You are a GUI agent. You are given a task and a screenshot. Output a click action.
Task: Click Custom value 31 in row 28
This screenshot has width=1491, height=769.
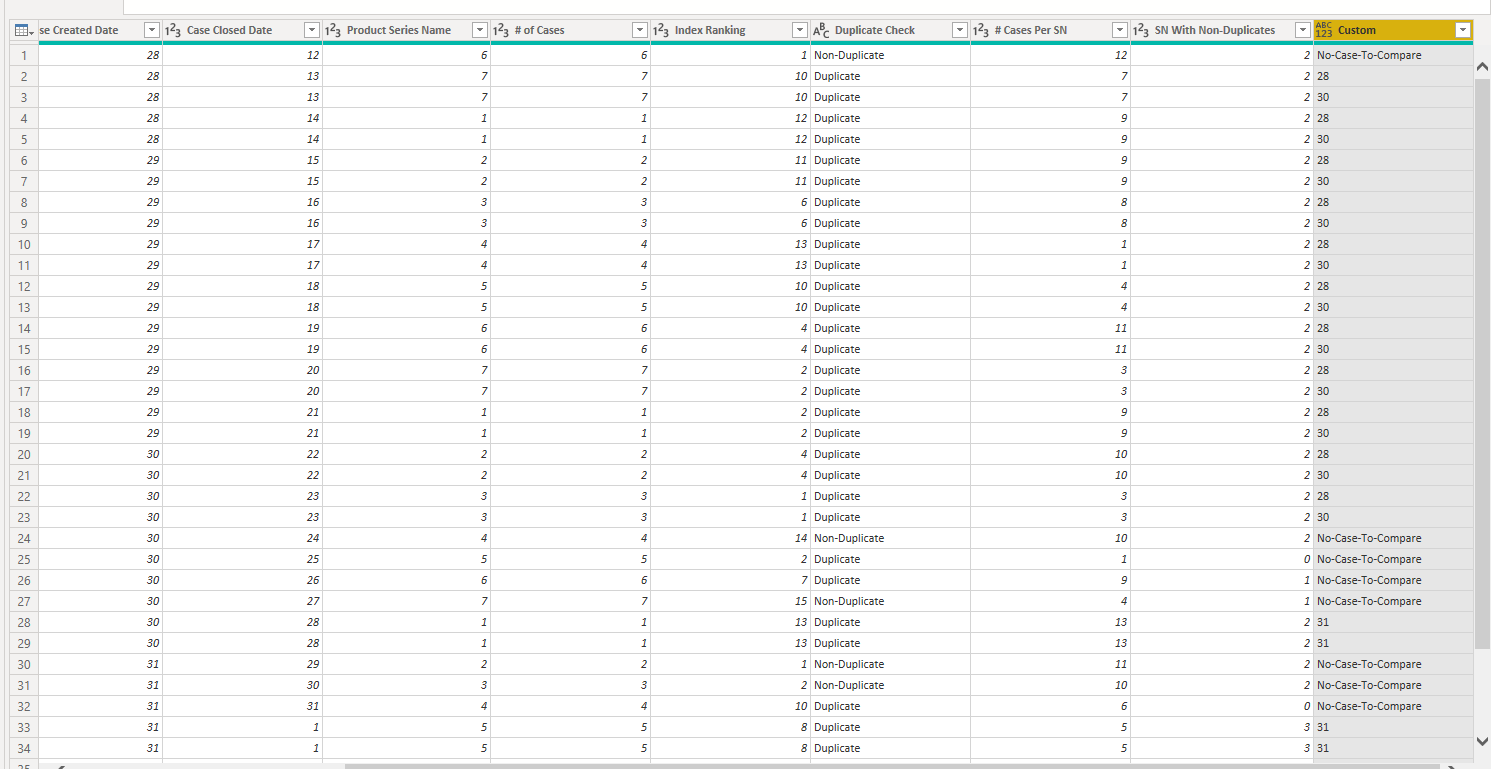tap(1323, 622)
